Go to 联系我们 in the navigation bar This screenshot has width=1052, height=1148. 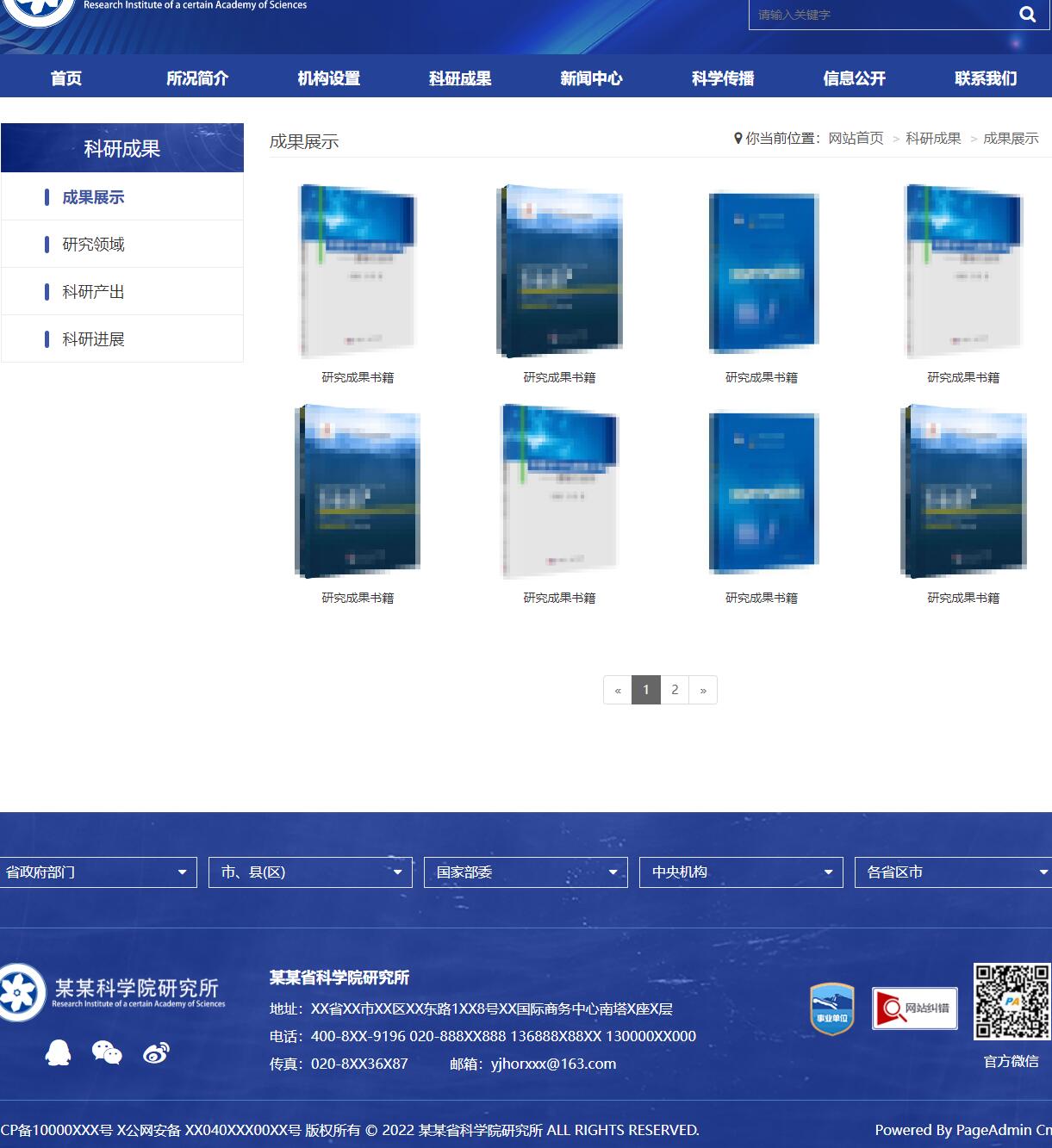pos(986,78)
